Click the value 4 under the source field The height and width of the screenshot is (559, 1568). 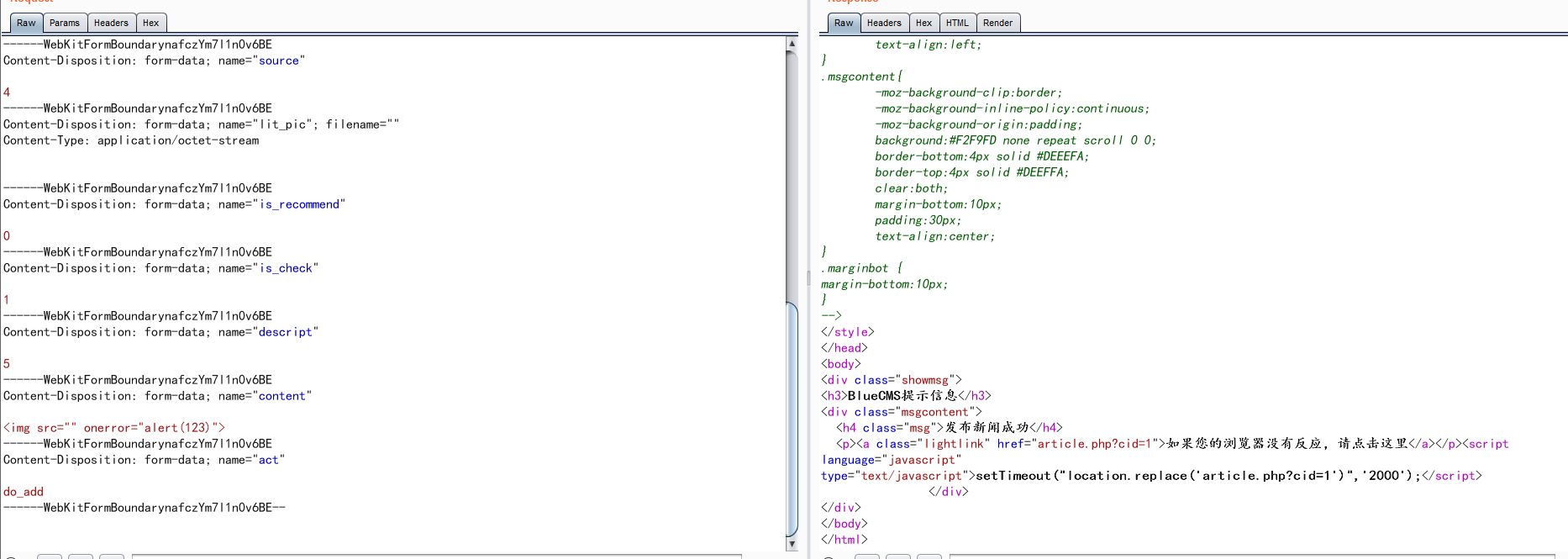[7, 92]
